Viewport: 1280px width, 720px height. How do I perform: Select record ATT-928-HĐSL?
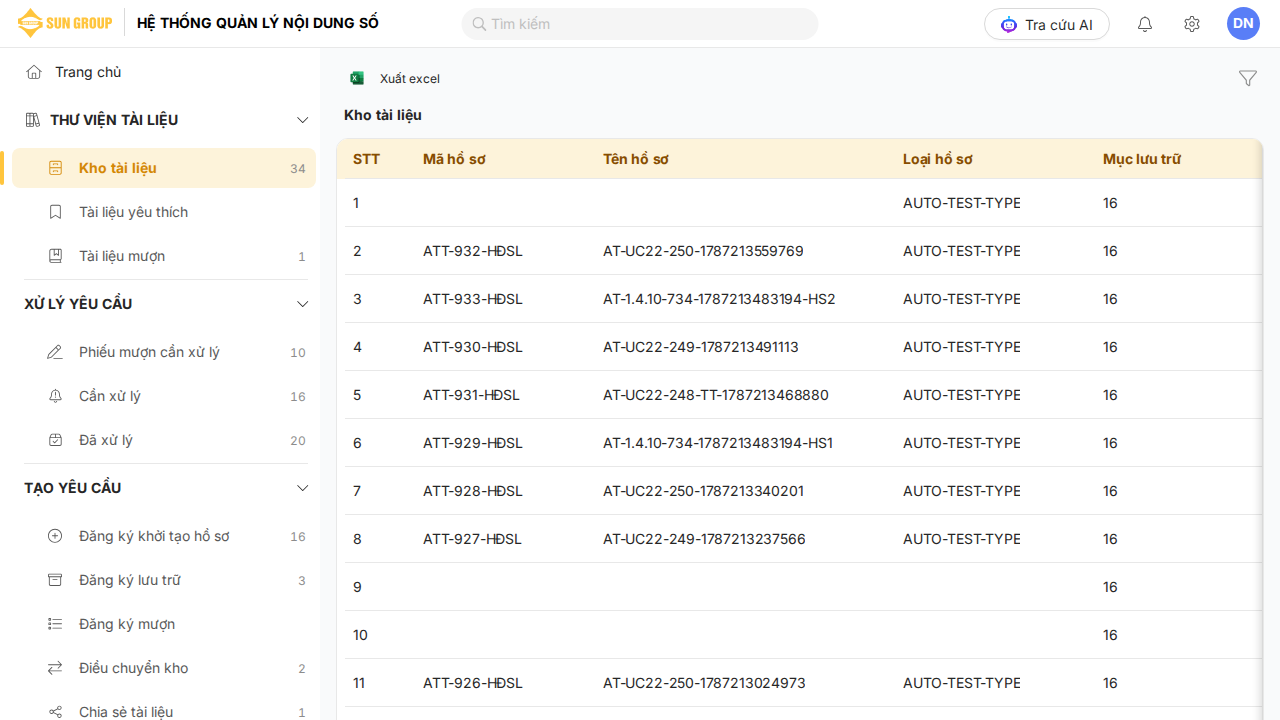tap(473, 491)
